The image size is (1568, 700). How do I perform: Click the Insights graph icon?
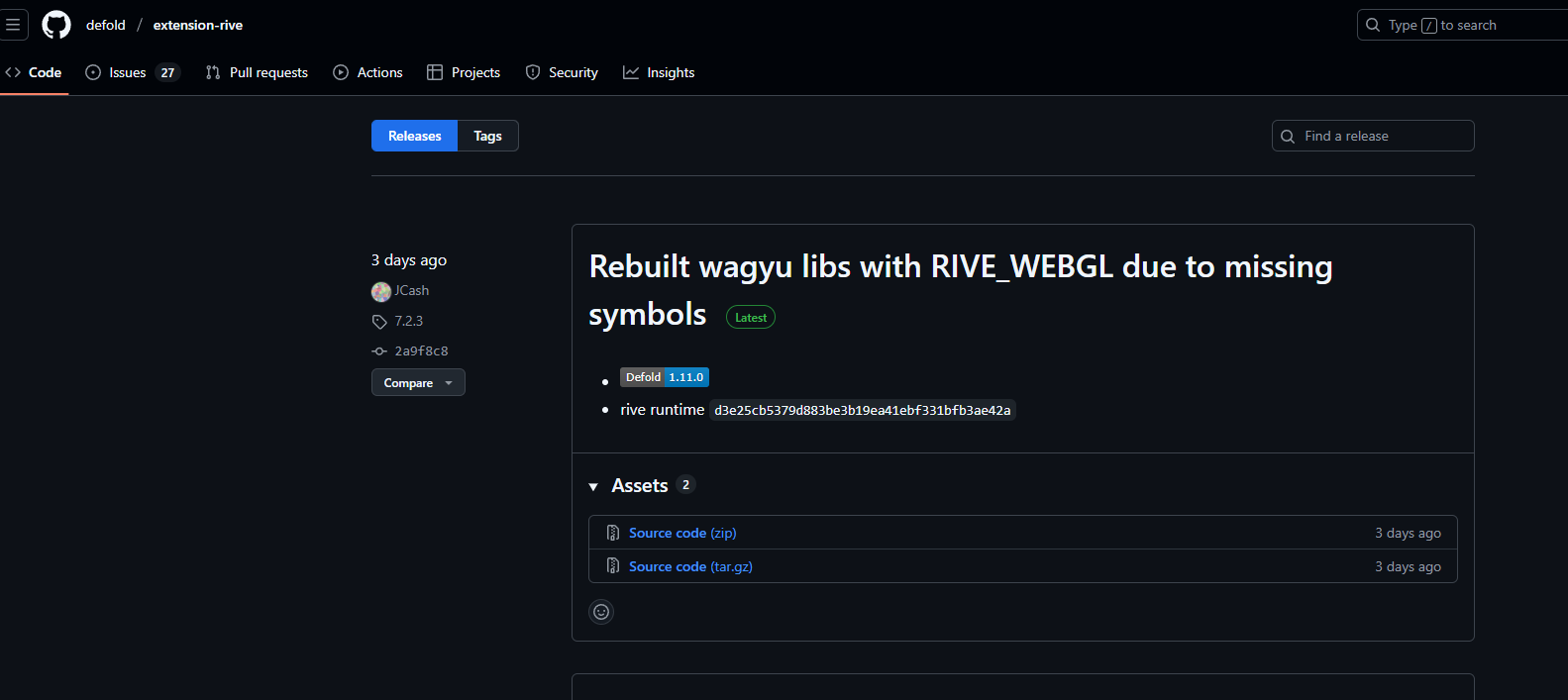click(631, 72)
